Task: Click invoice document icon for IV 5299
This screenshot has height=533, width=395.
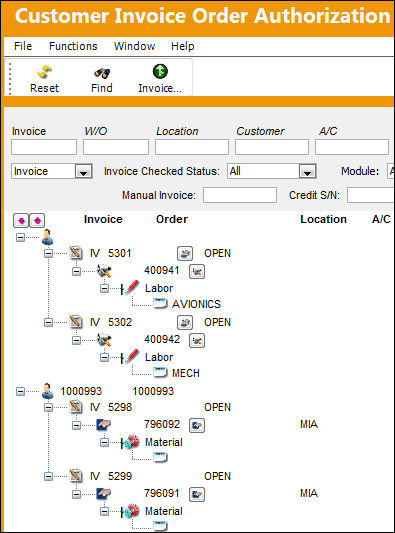Action: point(76,476)
